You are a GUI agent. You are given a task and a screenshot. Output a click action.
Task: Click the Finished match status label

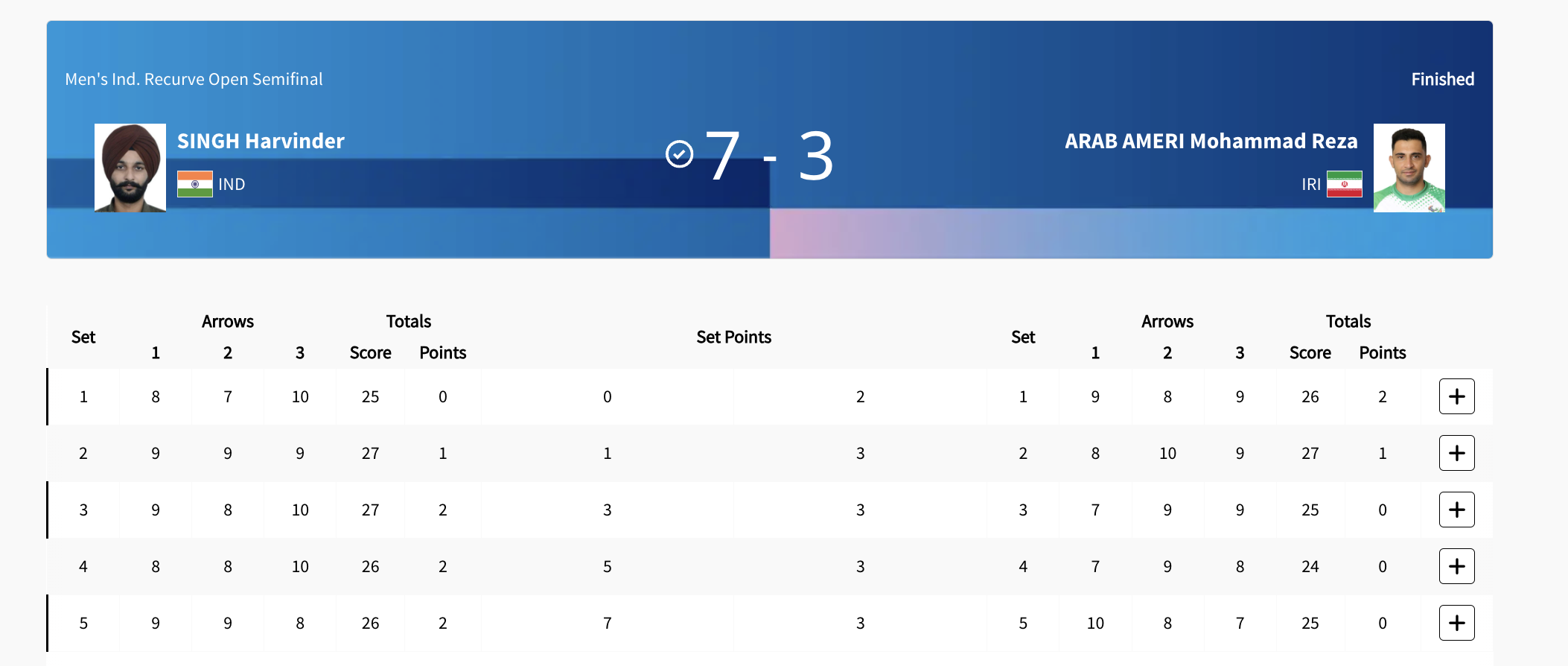pyautogui.click(x=1442, y=79)
